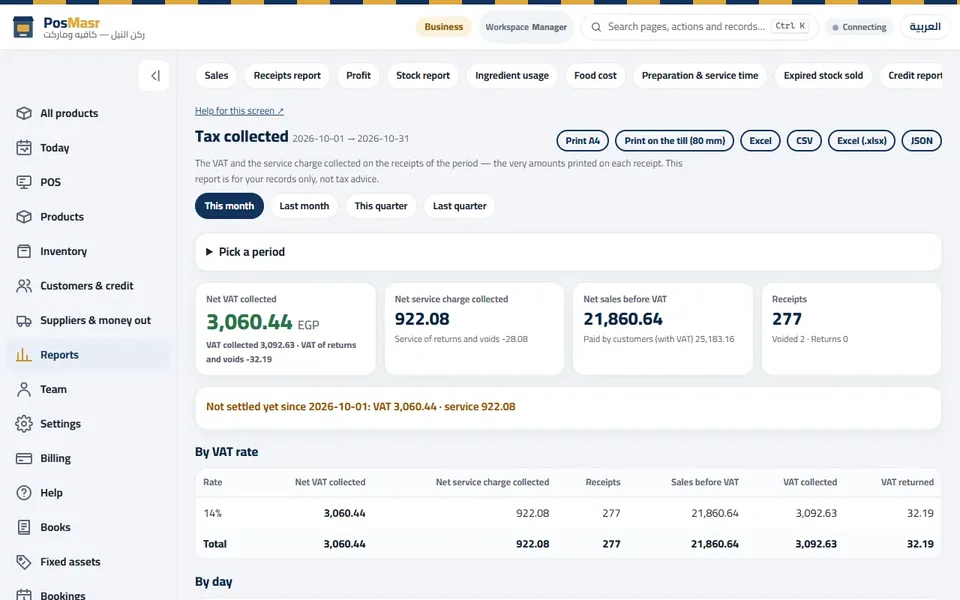Open the Sales report tab

pyautogui.click(x=216, y=75)
